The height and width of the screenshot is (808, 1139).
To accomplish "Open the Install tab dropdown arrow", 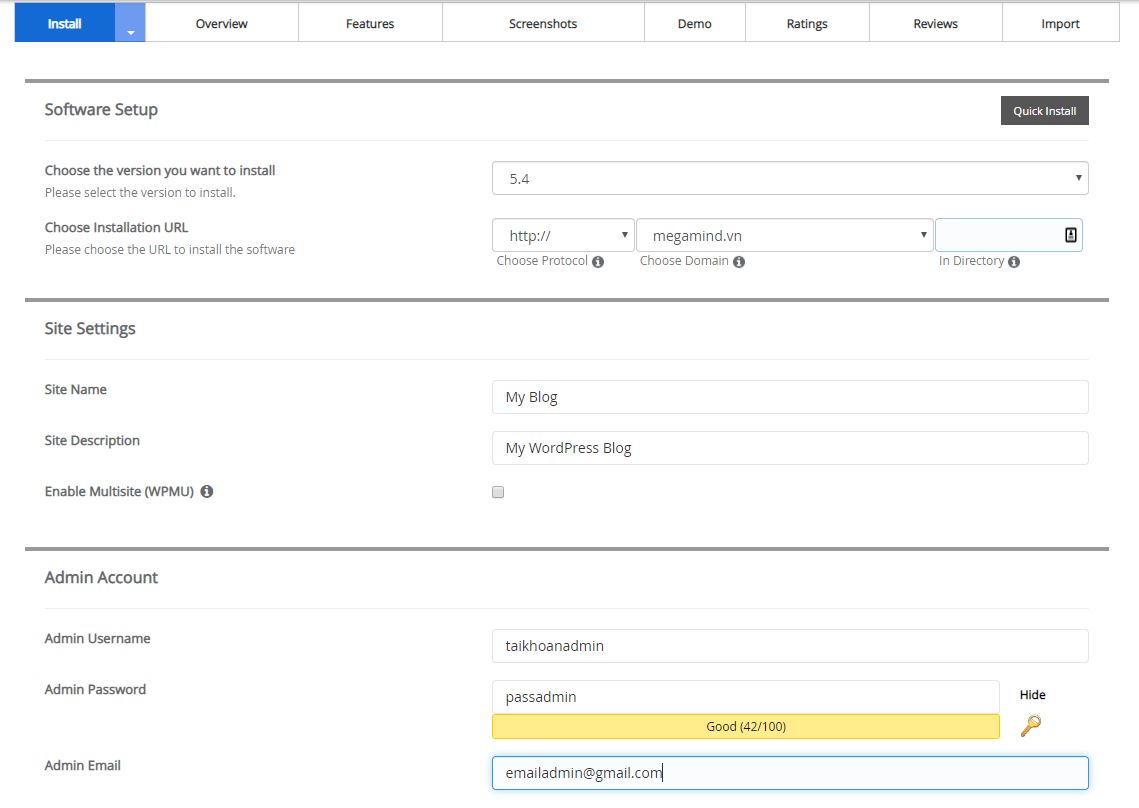I will pyautogui.click(x=130, y=24).
